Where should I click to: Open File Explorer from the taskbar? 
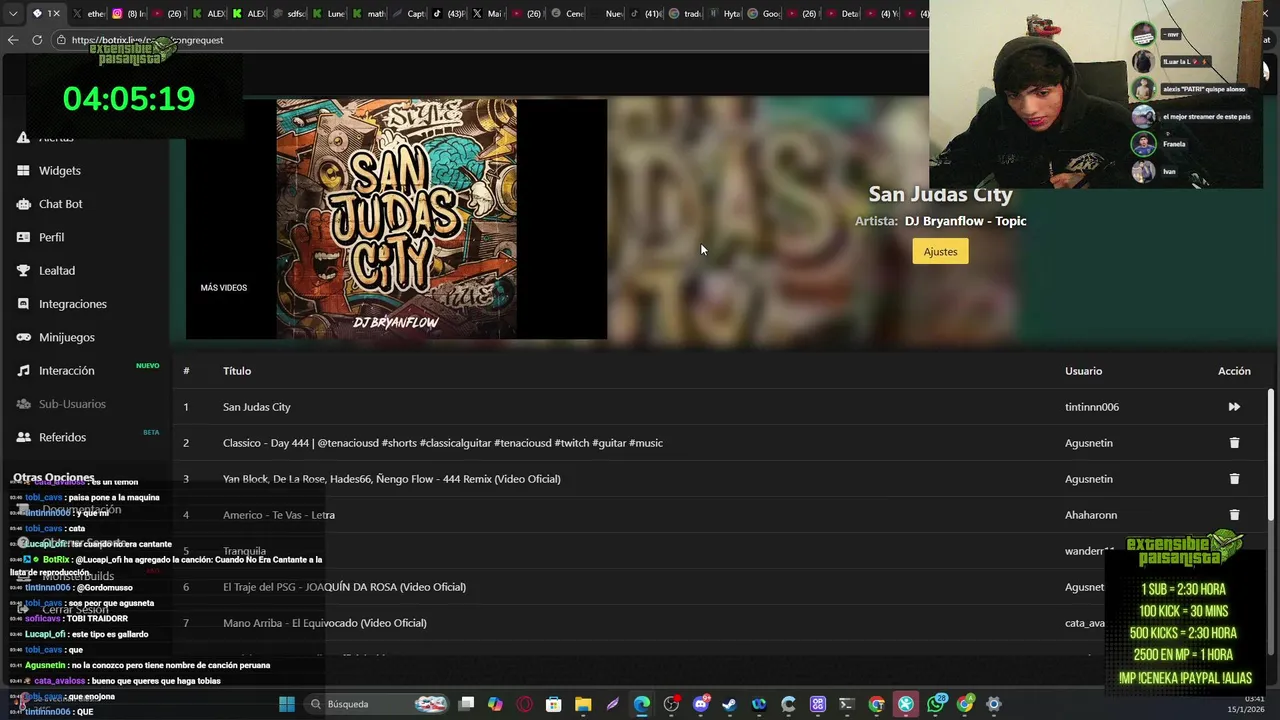[583, 704]
